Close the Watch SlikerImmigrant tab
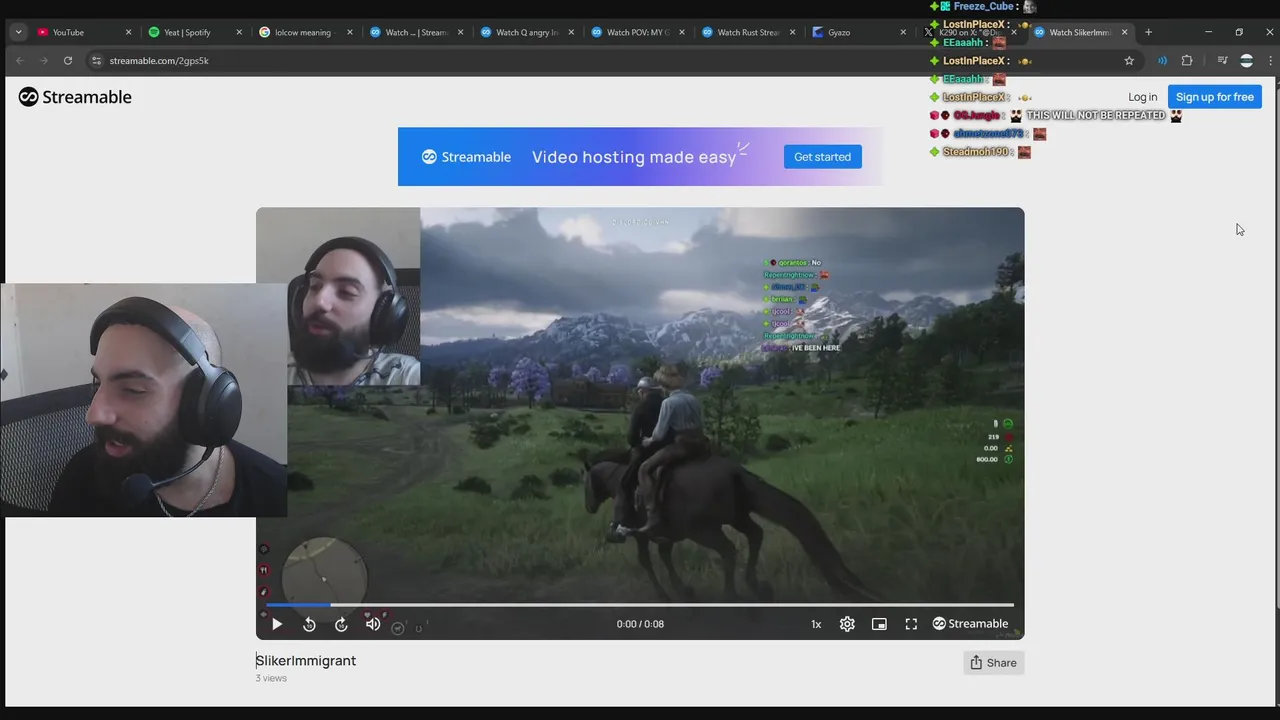 (1124, 32)
